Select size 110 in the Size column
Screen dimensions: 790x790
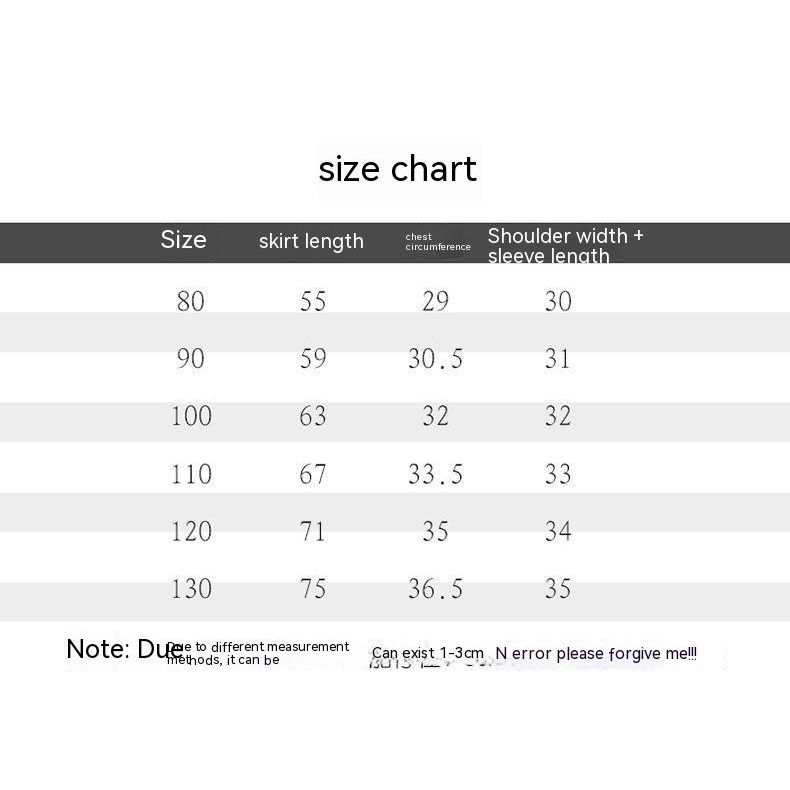pyautogui.click(x=191, y=474)
